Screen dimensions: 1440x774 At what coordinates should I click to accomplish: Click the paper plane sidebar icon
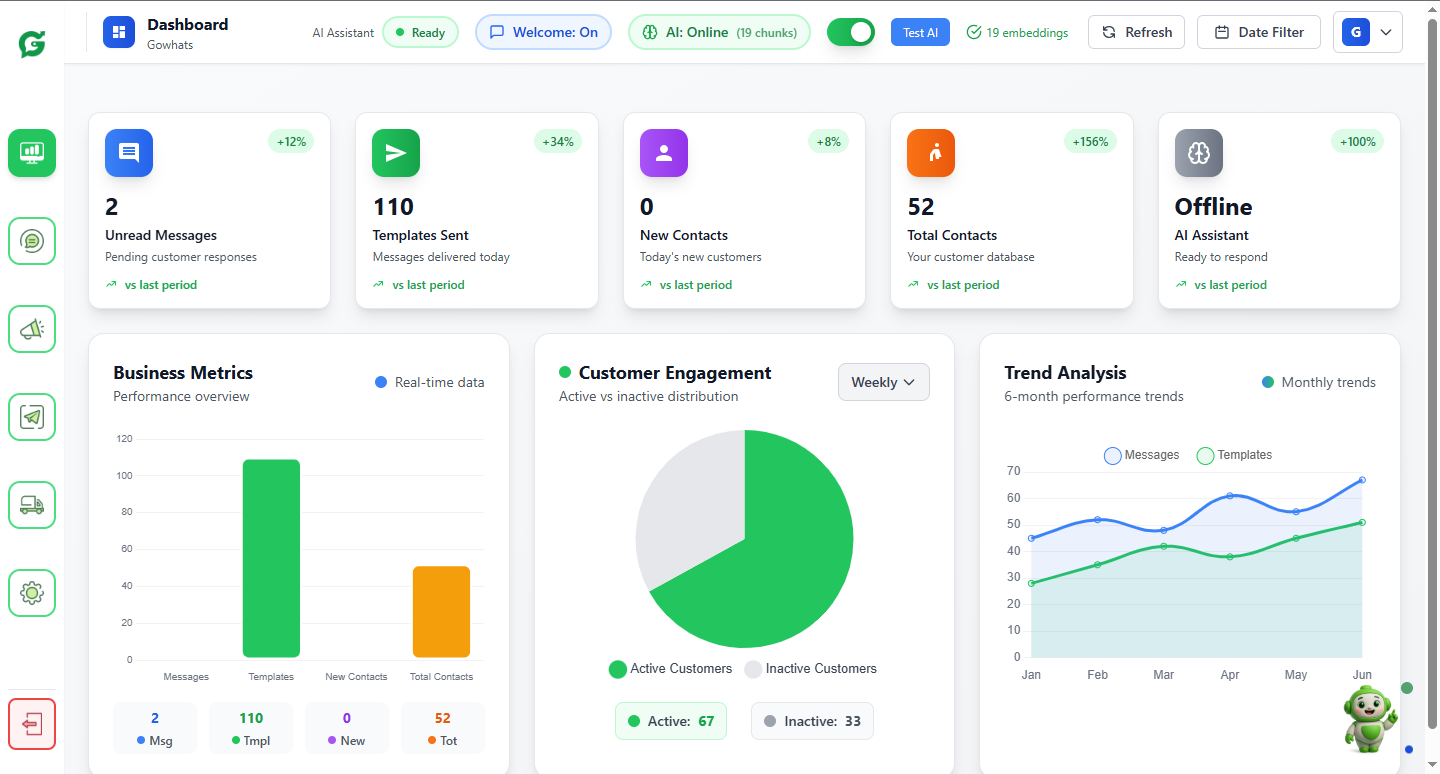click(32, 417)
